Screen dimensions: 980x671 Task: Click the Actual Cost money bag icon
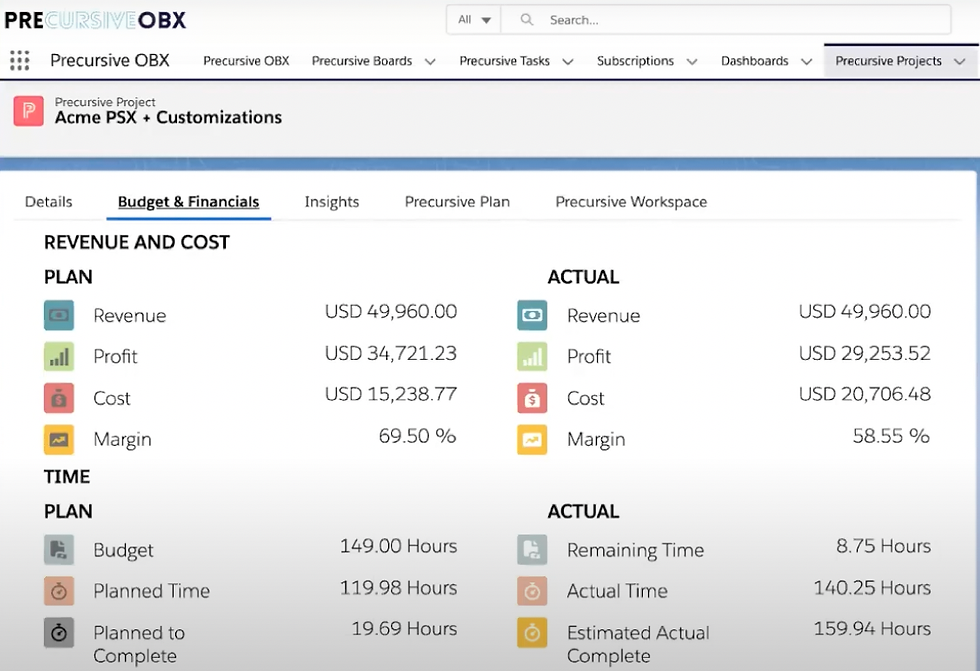(532, 398)
